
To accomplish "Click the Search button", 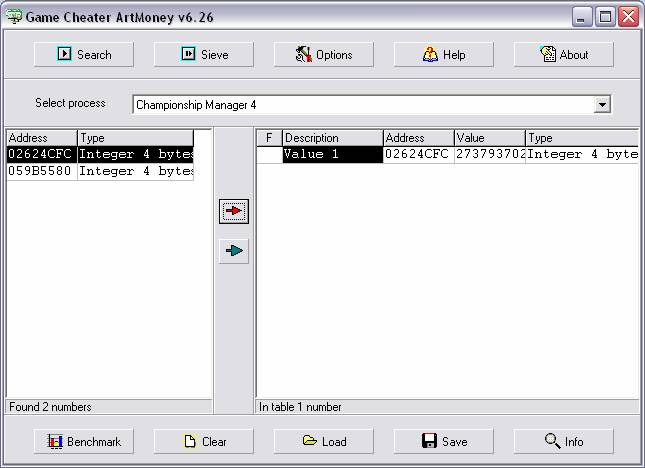I will click(84, 54).
